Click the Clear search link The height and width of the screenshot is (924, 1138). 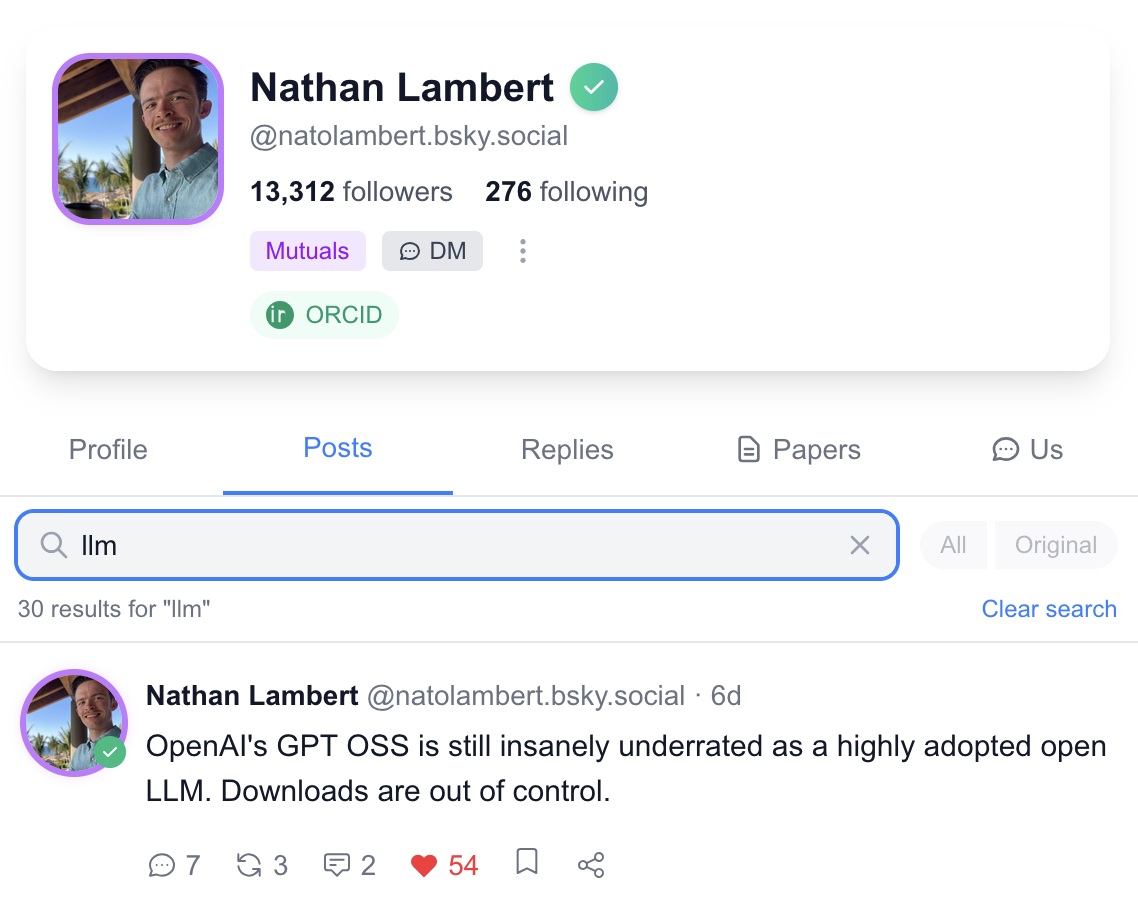click(x=1049, y=609)
